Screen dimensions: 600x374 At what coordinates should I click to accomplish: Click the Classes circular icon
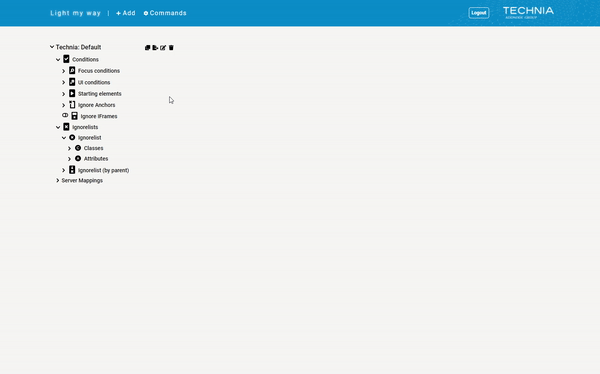[78, 148]
